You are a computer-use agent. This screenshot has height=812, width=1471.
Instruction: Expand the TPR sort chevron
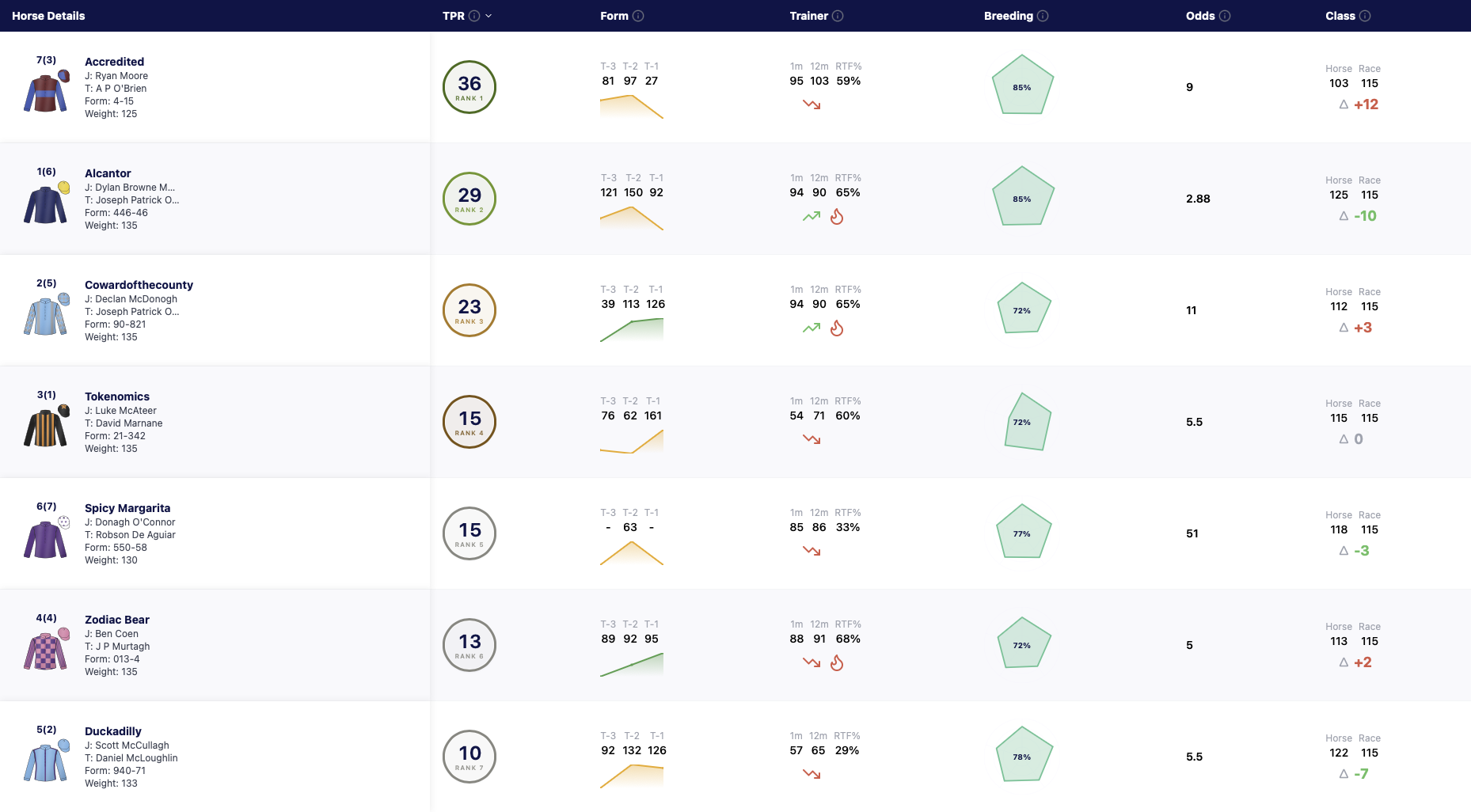pos(488,16)
